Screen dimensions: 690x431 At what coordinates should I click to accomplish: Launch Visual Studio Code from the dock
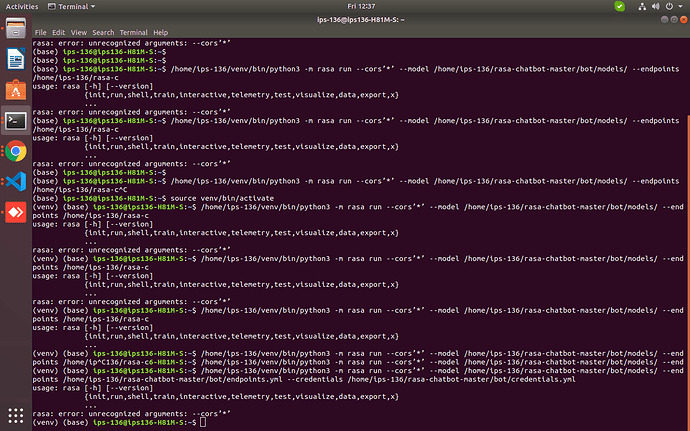click(16, 181)
